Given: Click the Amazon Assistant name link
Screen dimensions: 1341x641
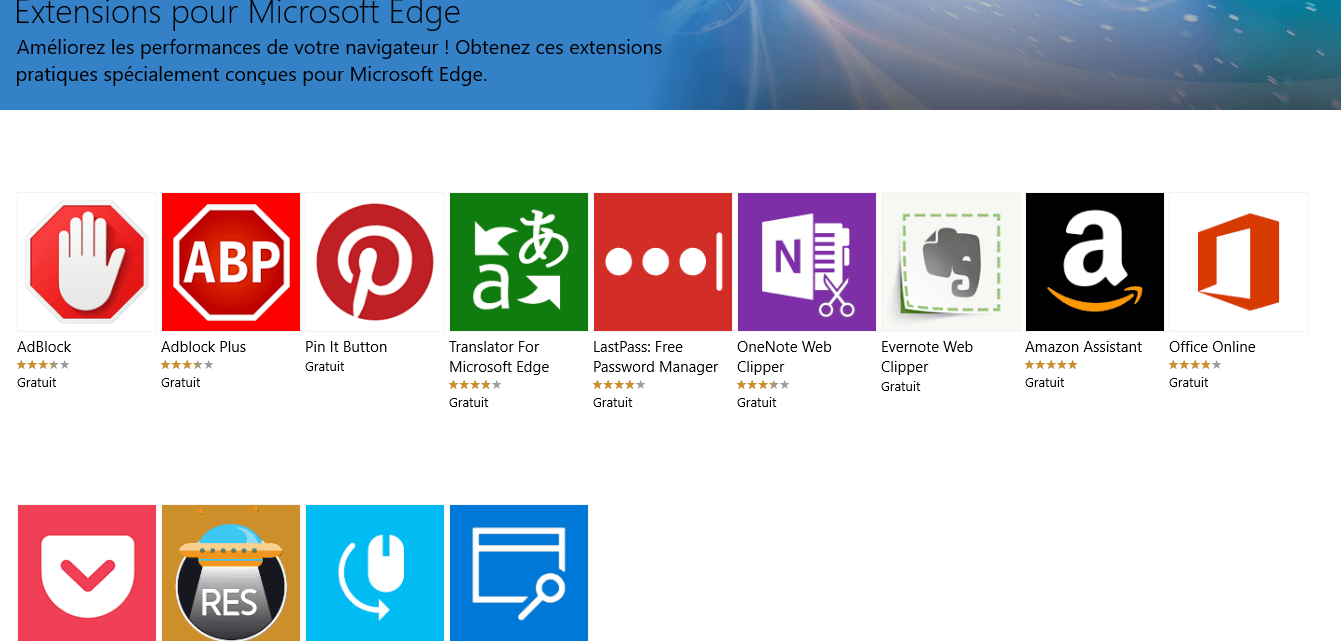Looking at the screenshot, I should click(1083, 347).
